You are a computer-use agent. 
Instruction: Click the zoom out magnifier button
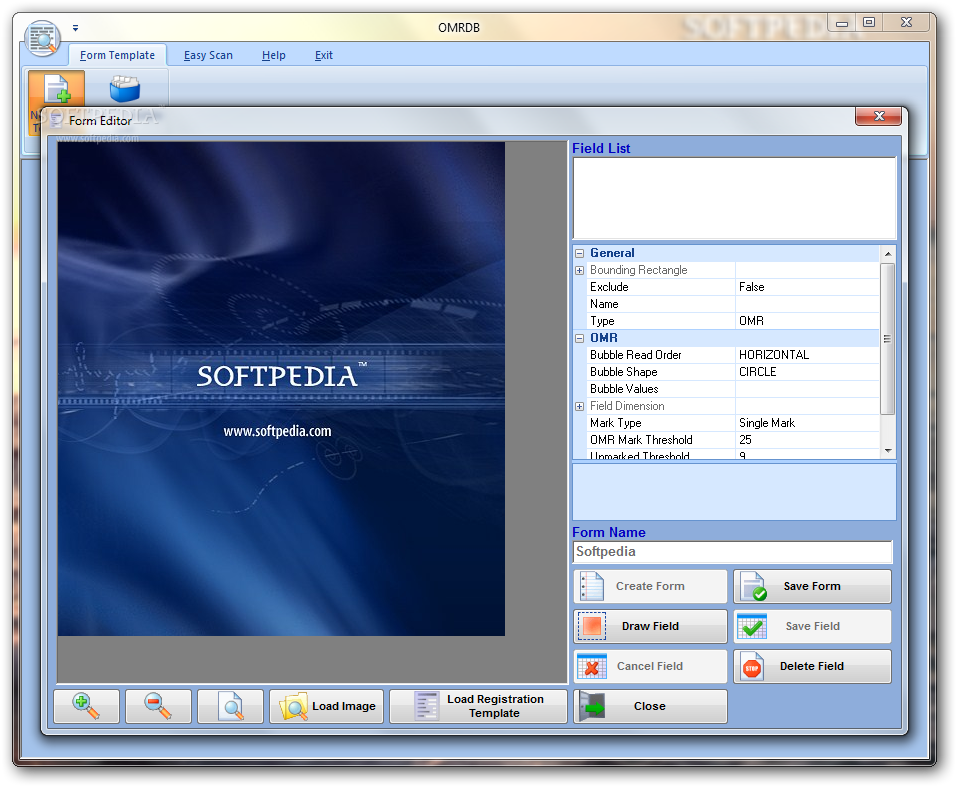[158, 706]
